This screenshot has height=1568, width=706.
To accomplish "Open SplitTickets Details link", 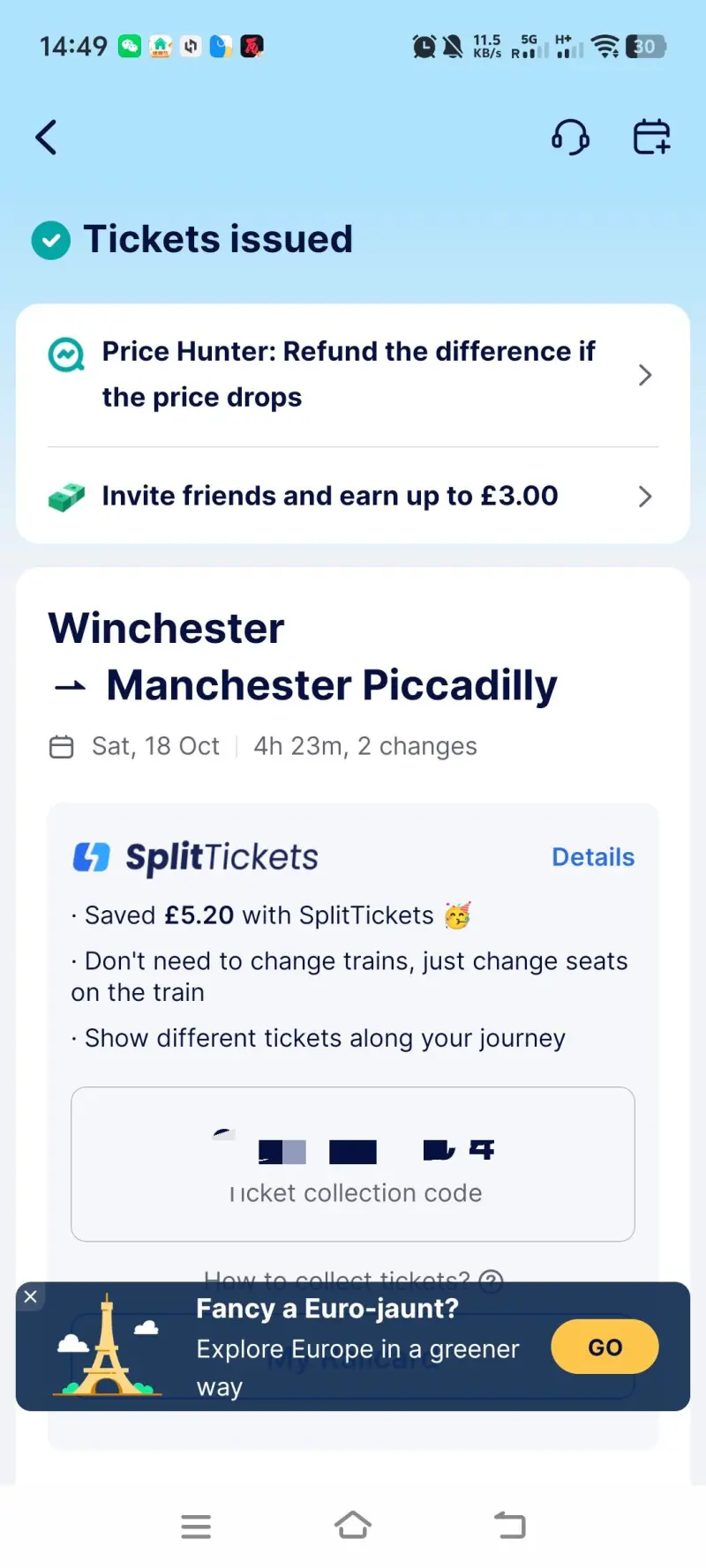I will click(593, 857).
